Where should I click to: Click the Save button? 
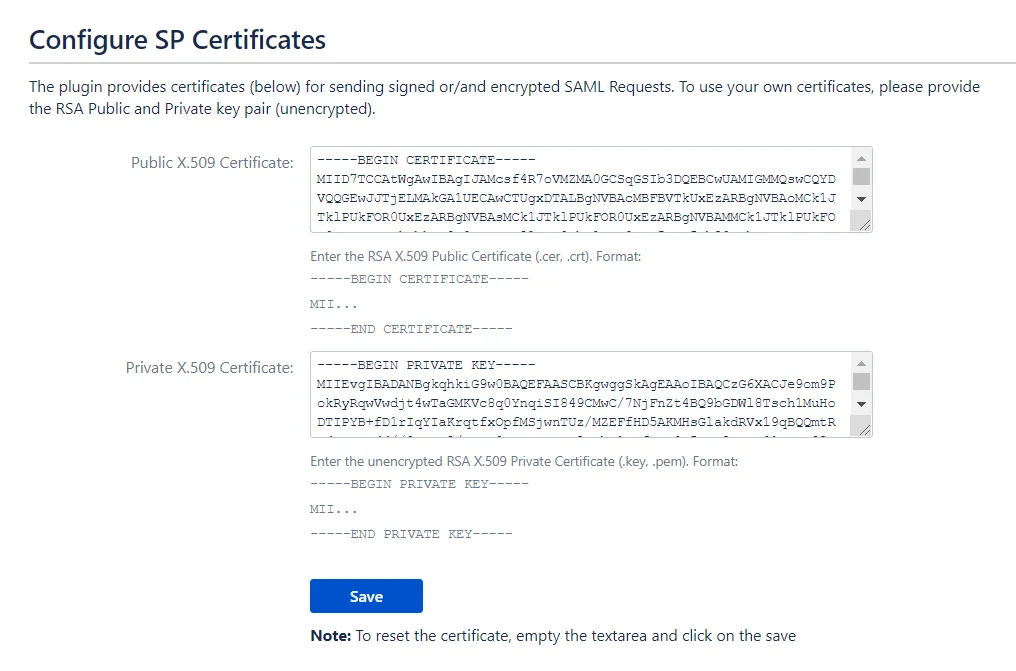(x=366, y=596)
